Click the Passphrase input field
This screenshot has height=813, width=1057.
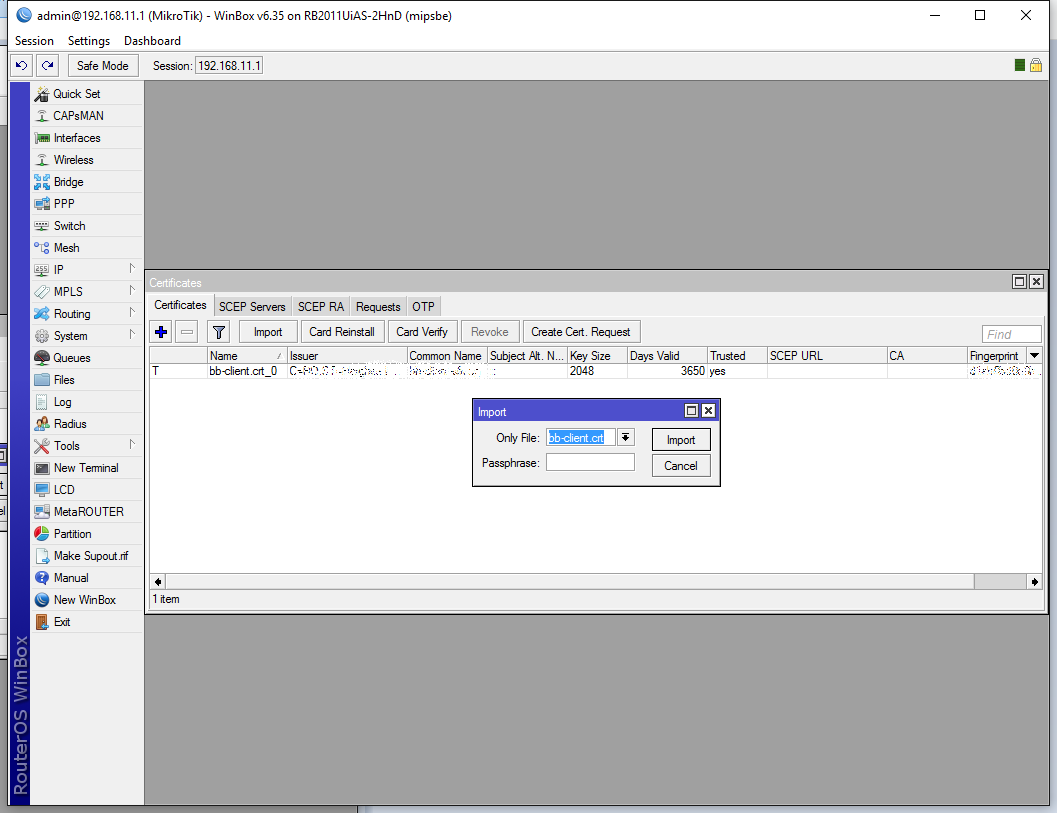click(x=590, y=462)
